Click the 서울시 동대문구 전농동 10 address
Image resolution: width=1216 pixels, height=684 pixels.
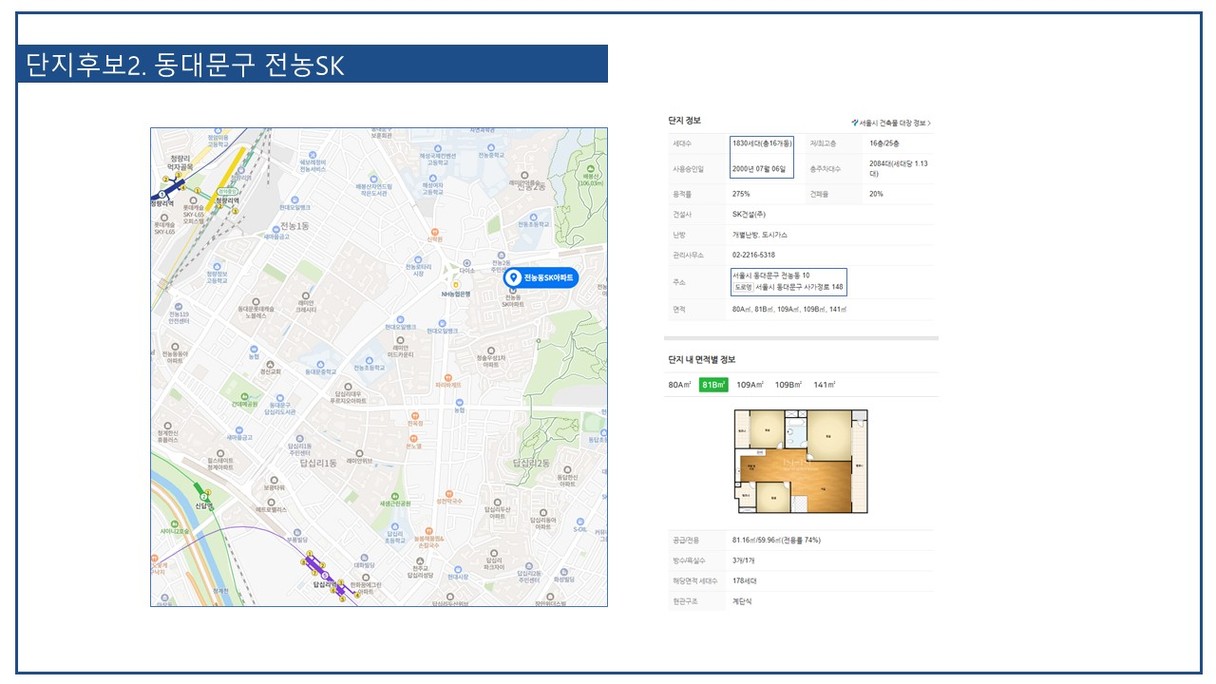771,275
